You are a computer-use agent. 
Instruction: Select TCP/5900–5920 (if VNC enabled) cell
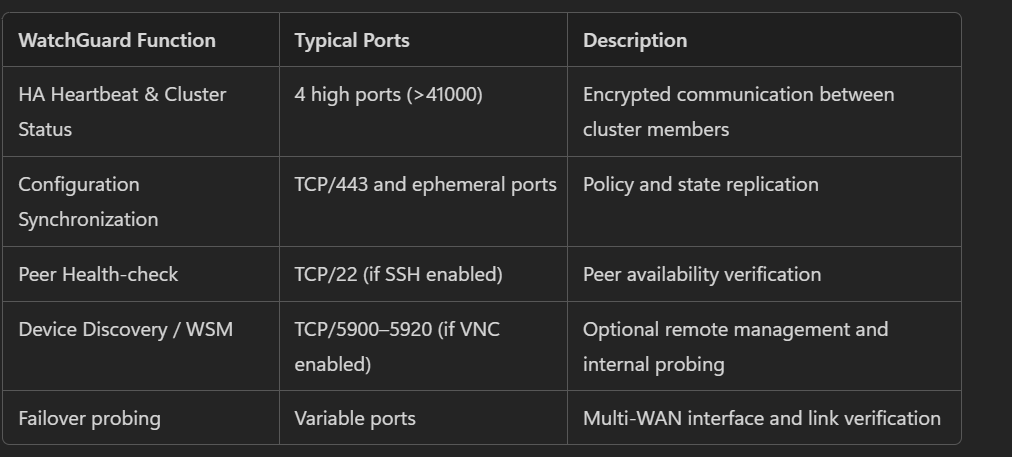[x=423, y=346]
